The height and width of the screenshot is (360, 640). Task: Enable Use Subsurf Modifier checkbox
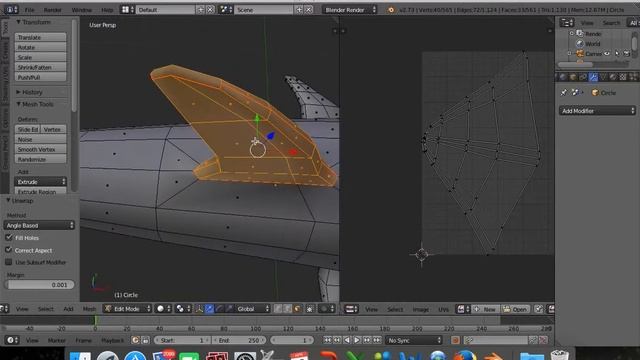click(9, 262)
